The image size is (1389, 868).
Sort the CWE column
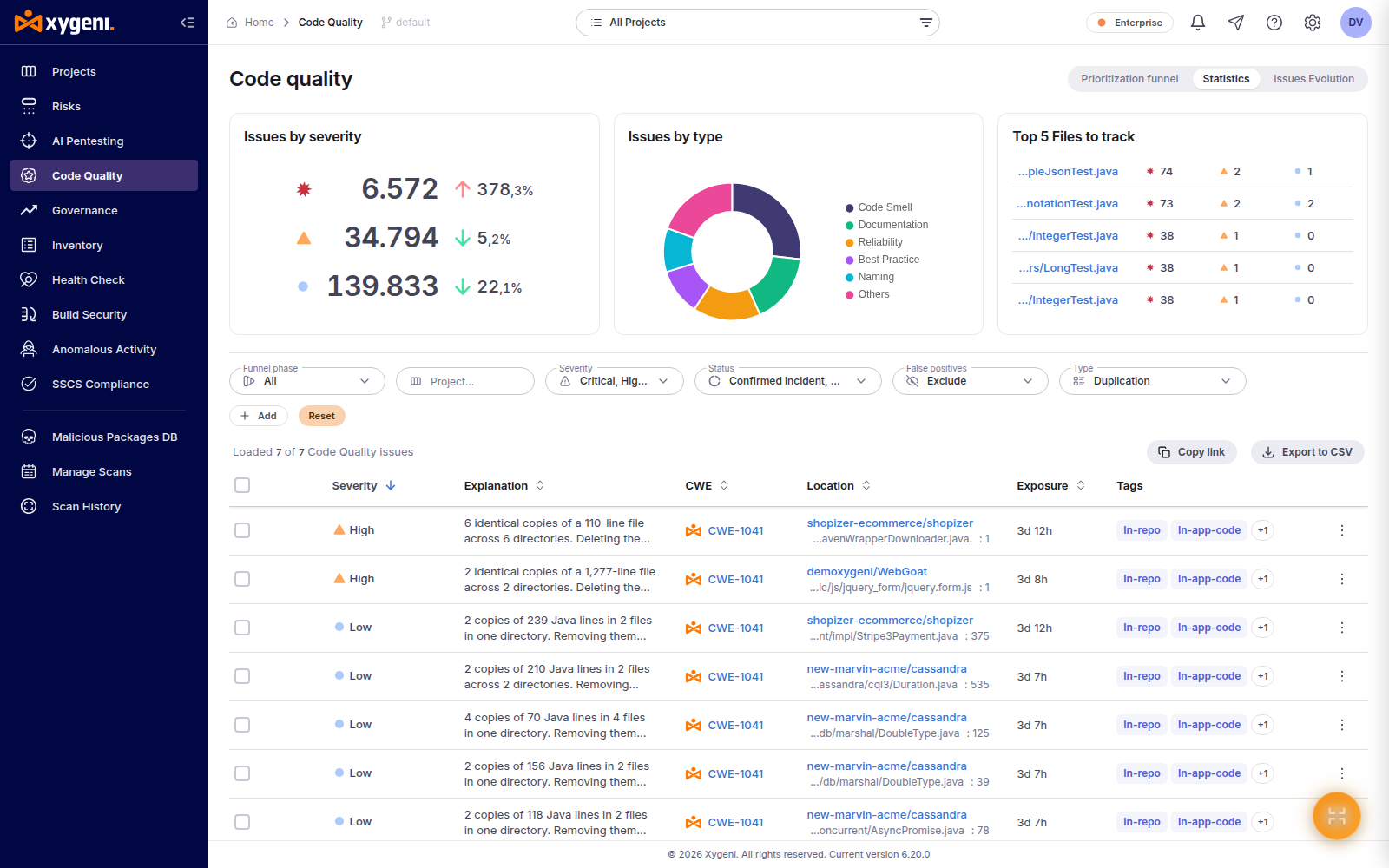[724, 485]
